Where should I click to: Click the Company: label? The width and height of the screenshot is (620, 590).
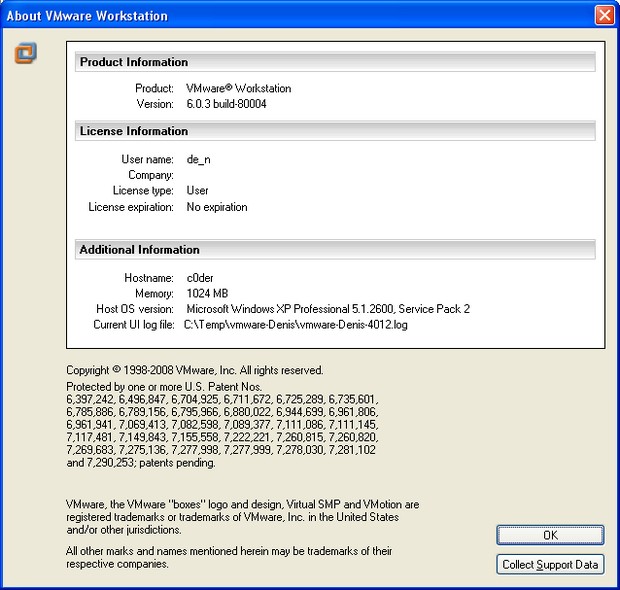click(151, 175)
